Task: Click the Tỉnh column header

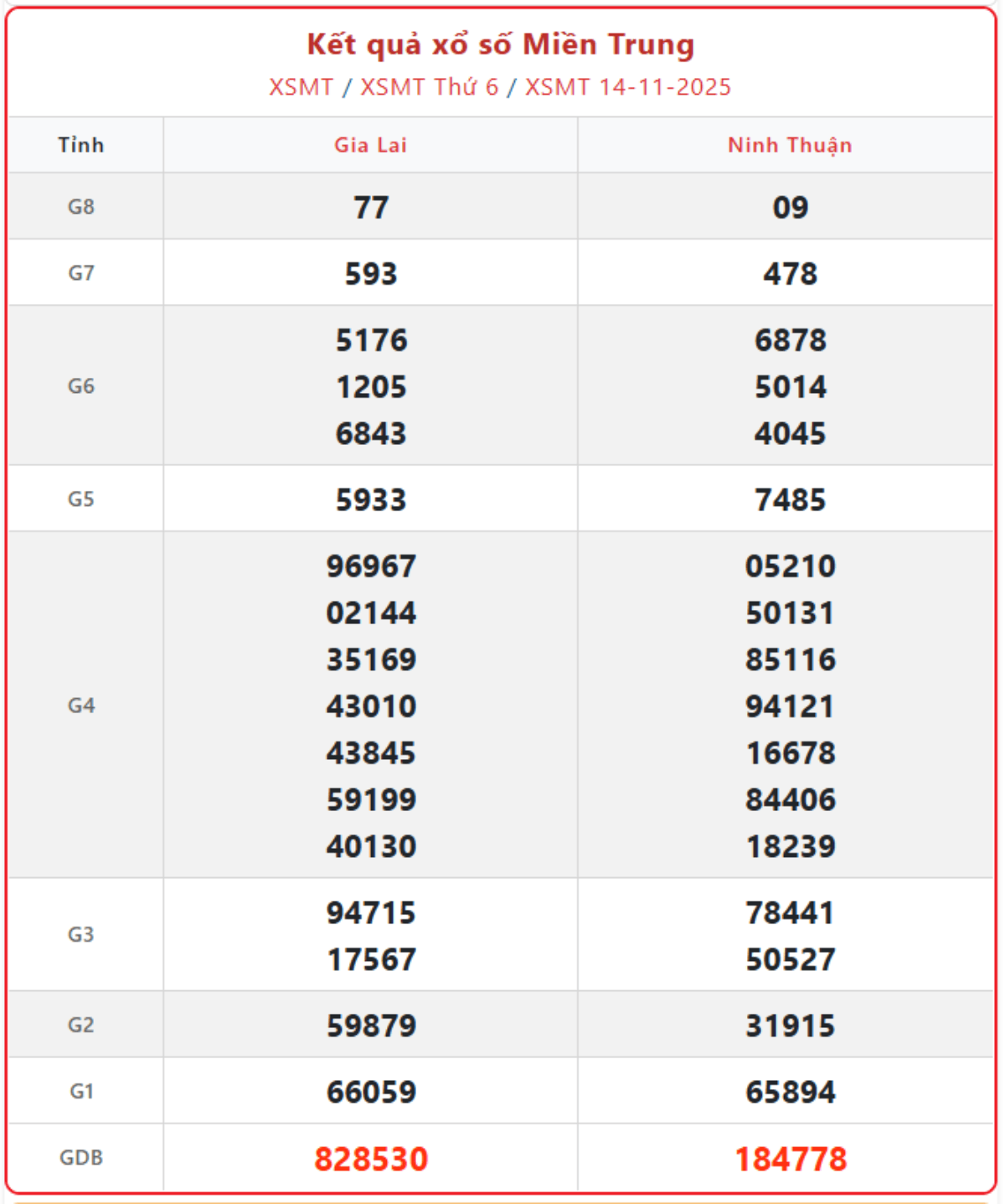Action: [81, 145]
